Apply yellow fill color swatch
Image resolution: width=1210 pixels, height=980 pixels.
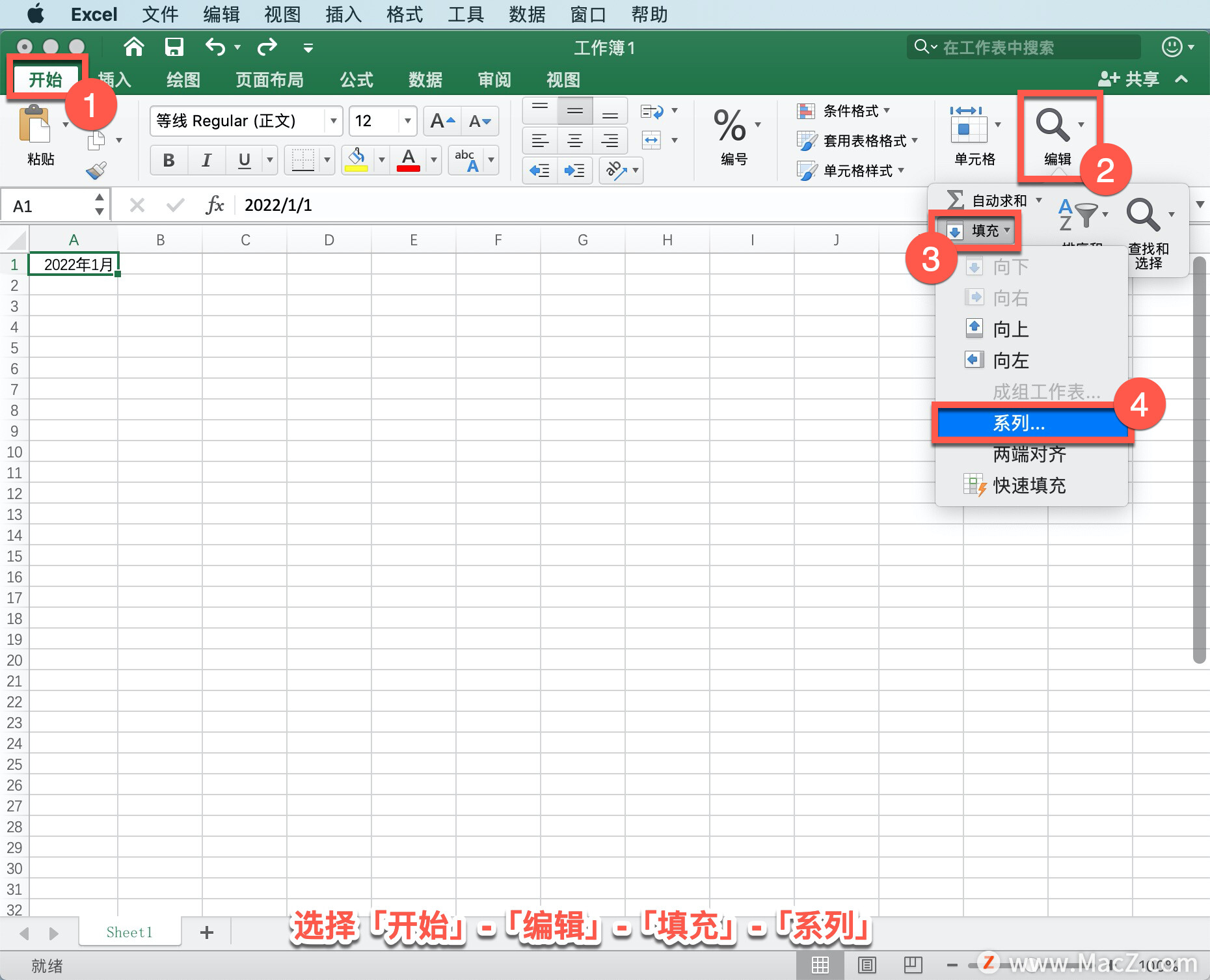coord(356,169)
